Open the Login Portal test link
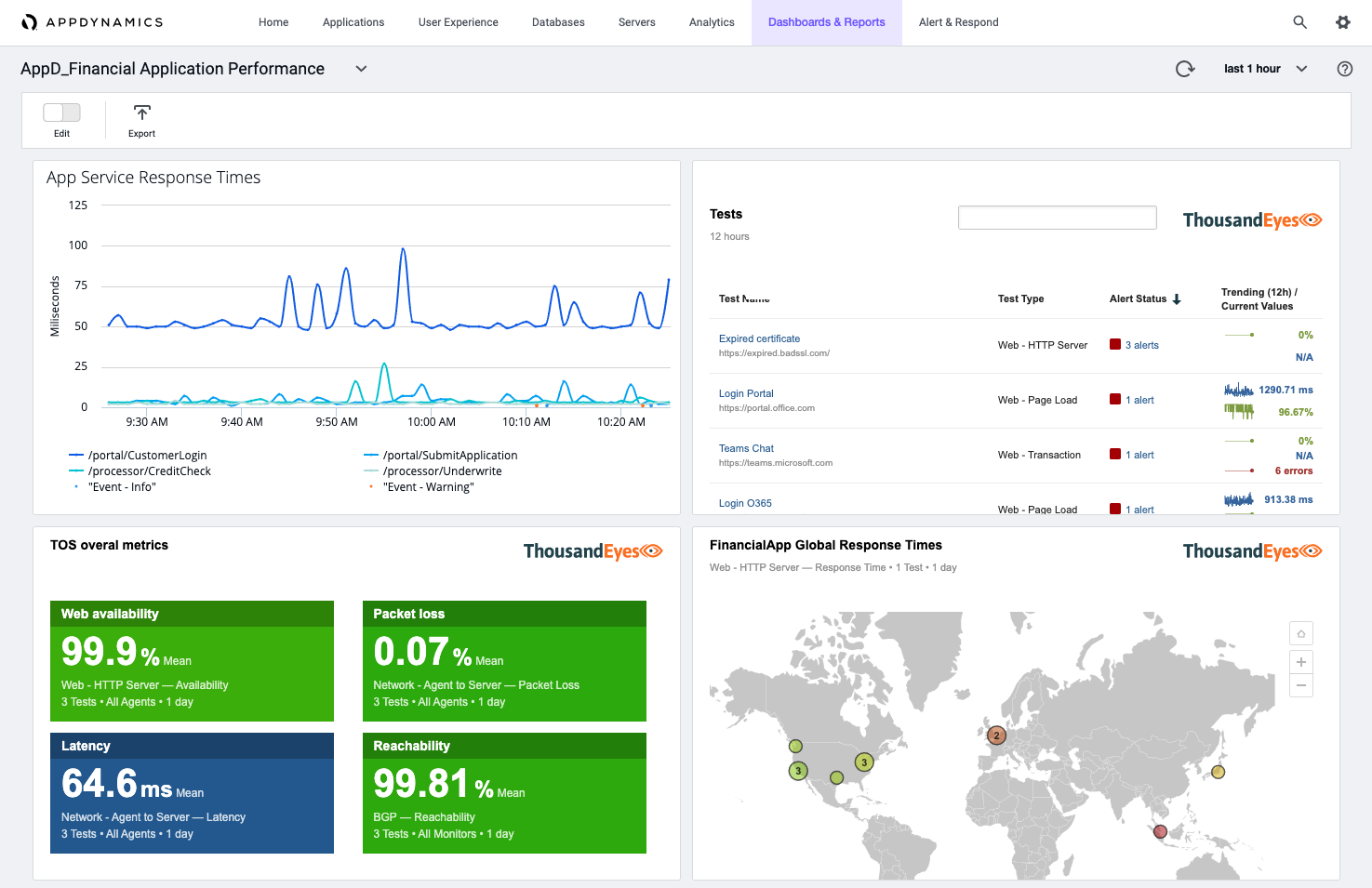The height and width of the screenshot is (888, 1372). (746, 393)
